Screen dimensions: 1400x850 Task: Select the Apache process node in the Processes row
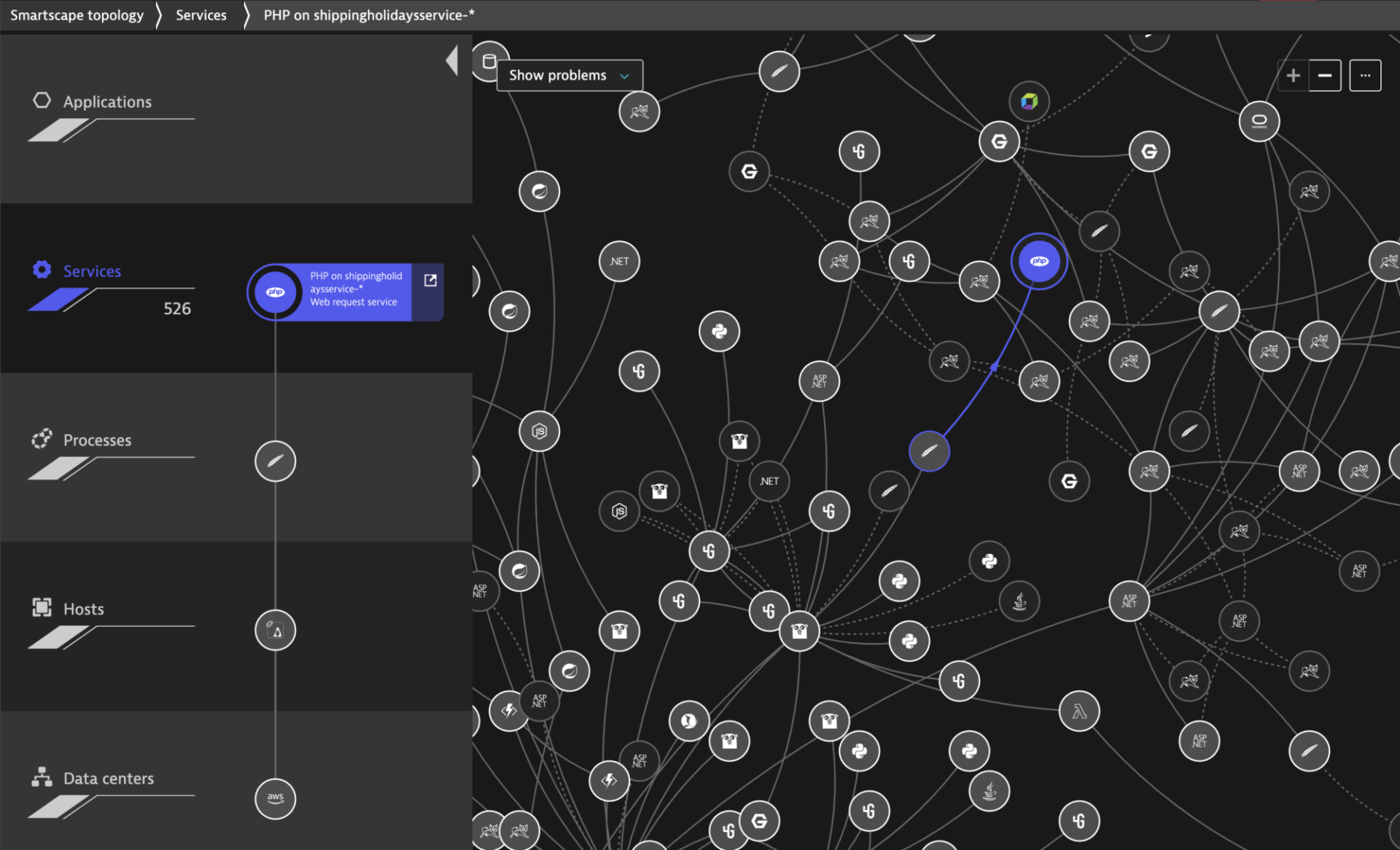pos(275,461)
